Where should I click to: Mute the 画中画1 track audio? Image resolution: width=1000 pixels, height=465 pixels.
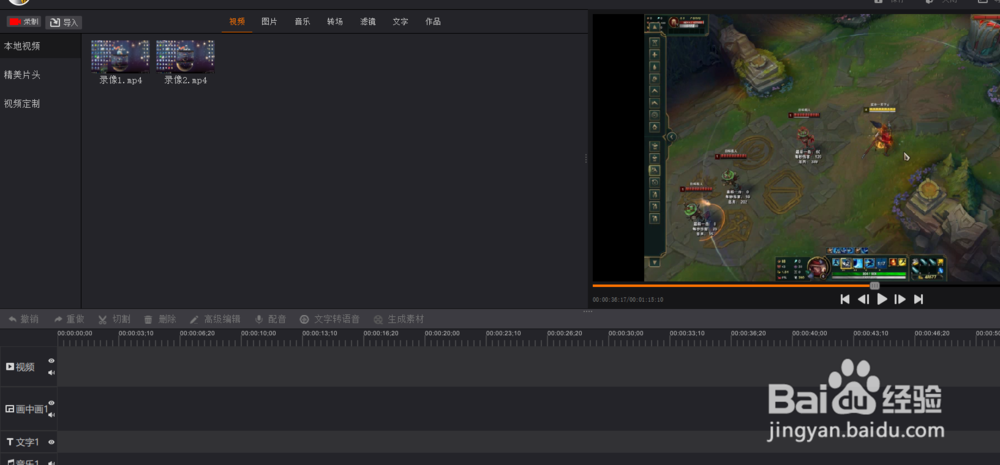click(x=52, y=415)
